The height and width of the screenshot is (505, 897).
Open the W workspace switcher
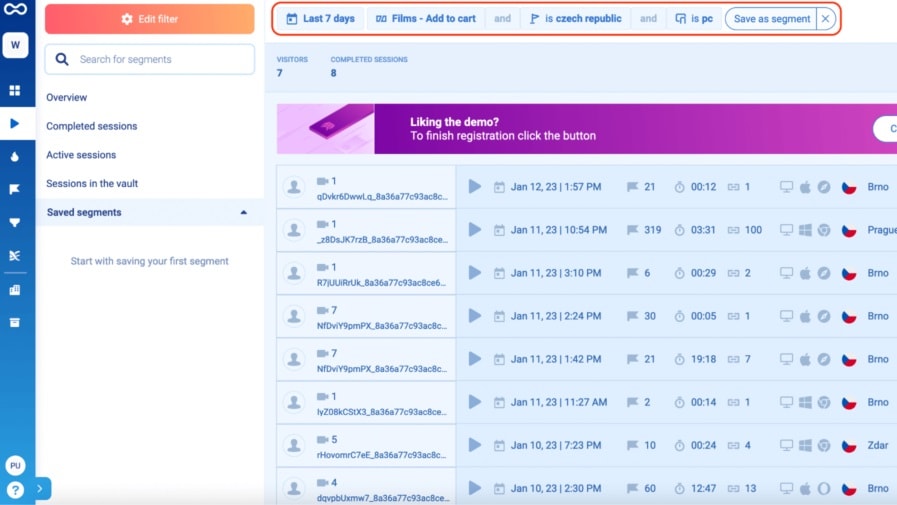tap(15, 45)
